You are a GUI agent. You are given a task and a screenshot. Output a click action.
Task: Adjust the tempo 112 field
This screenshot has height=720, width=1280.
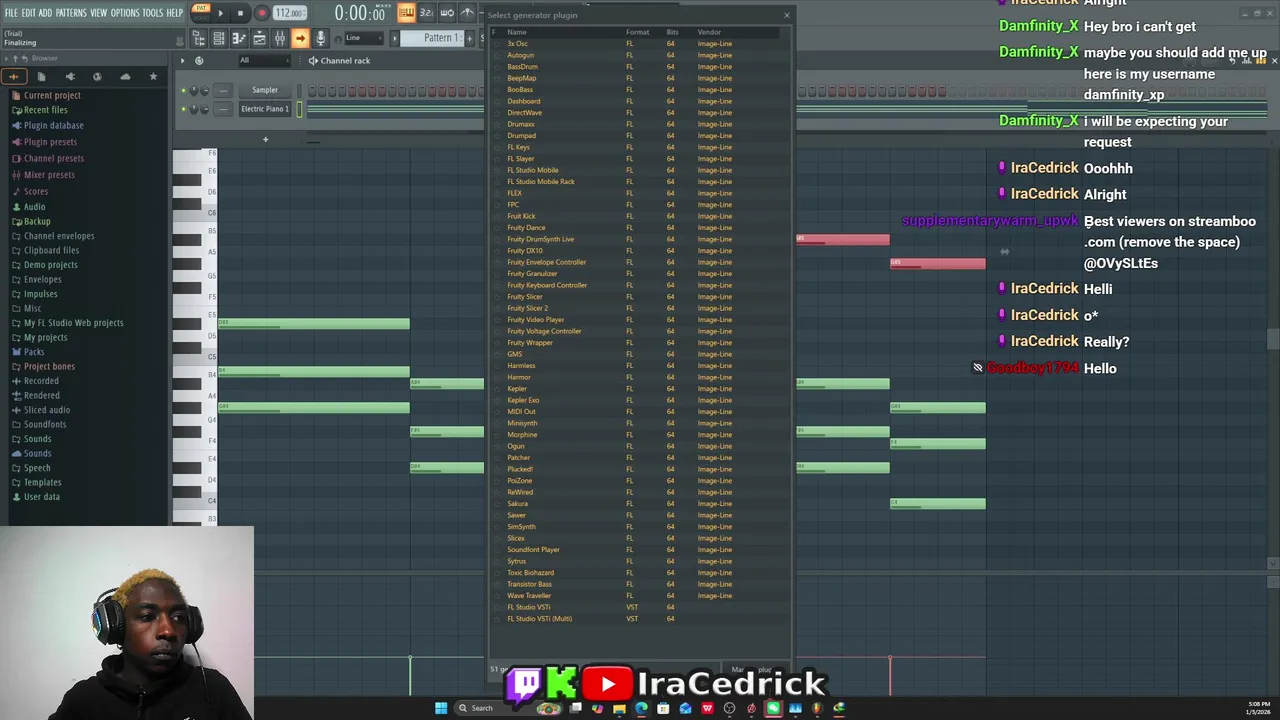click(x=290, y=13)
